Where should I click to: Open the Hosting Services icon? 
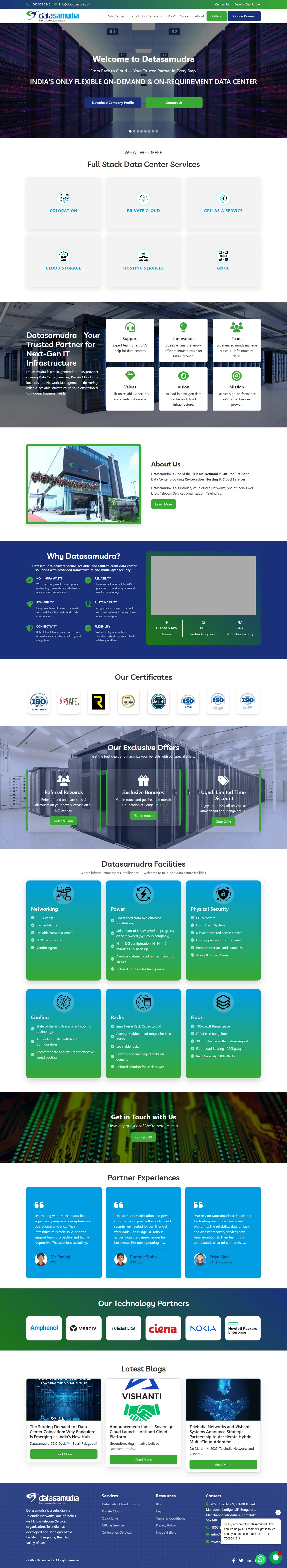[x=143, y=256]
